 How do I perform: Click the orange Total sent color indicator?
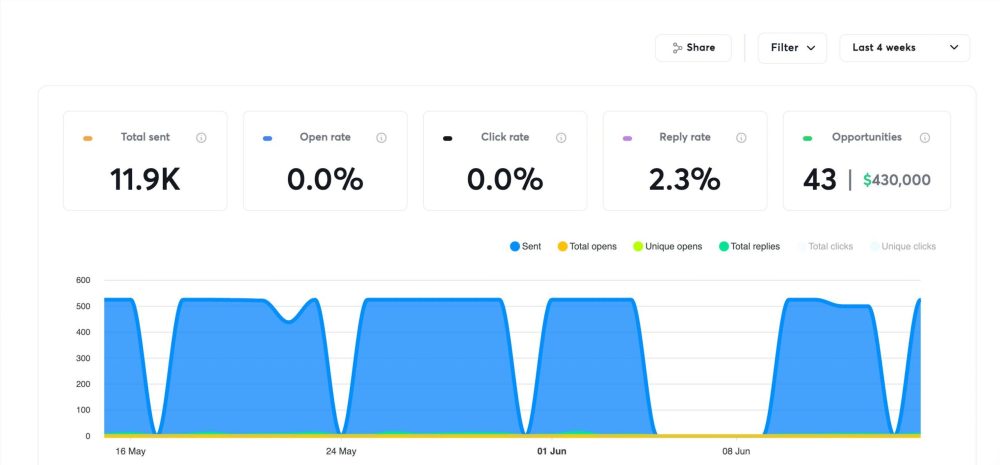coord(88,138)
